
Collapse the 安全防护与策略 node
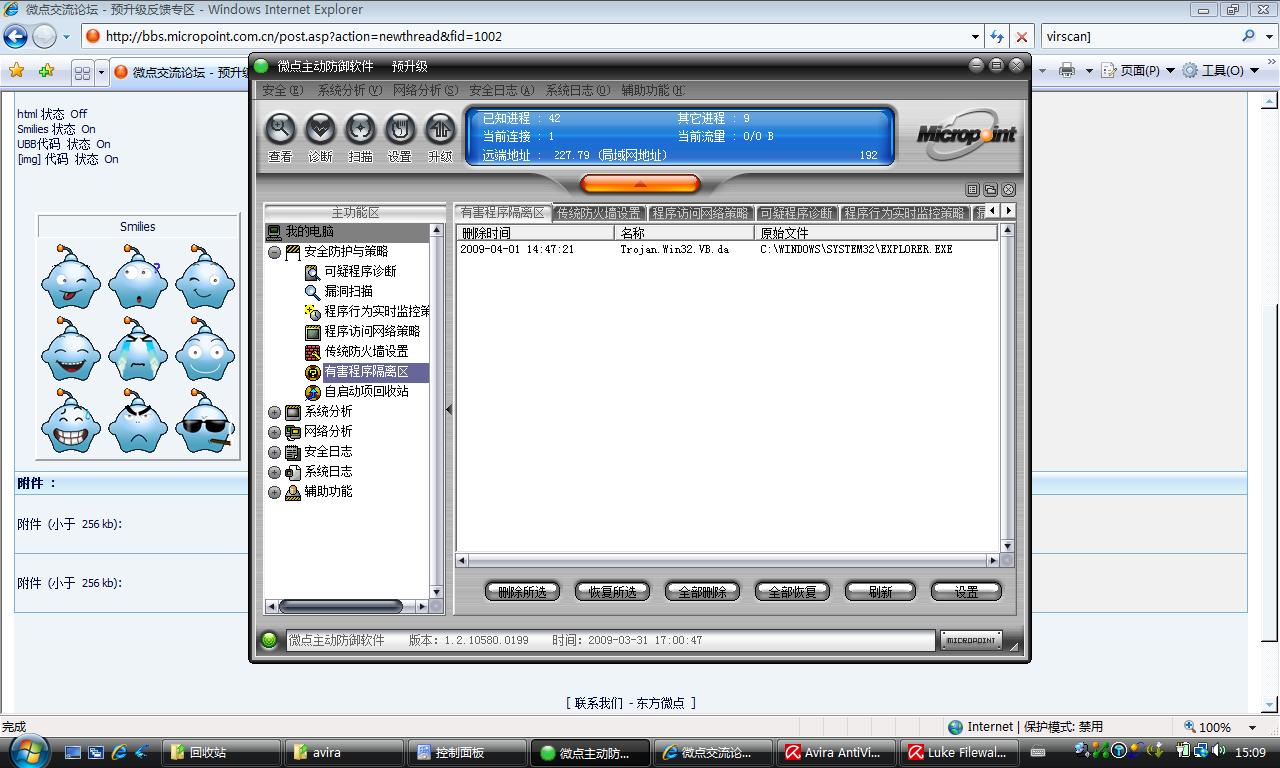pos(274,252)
